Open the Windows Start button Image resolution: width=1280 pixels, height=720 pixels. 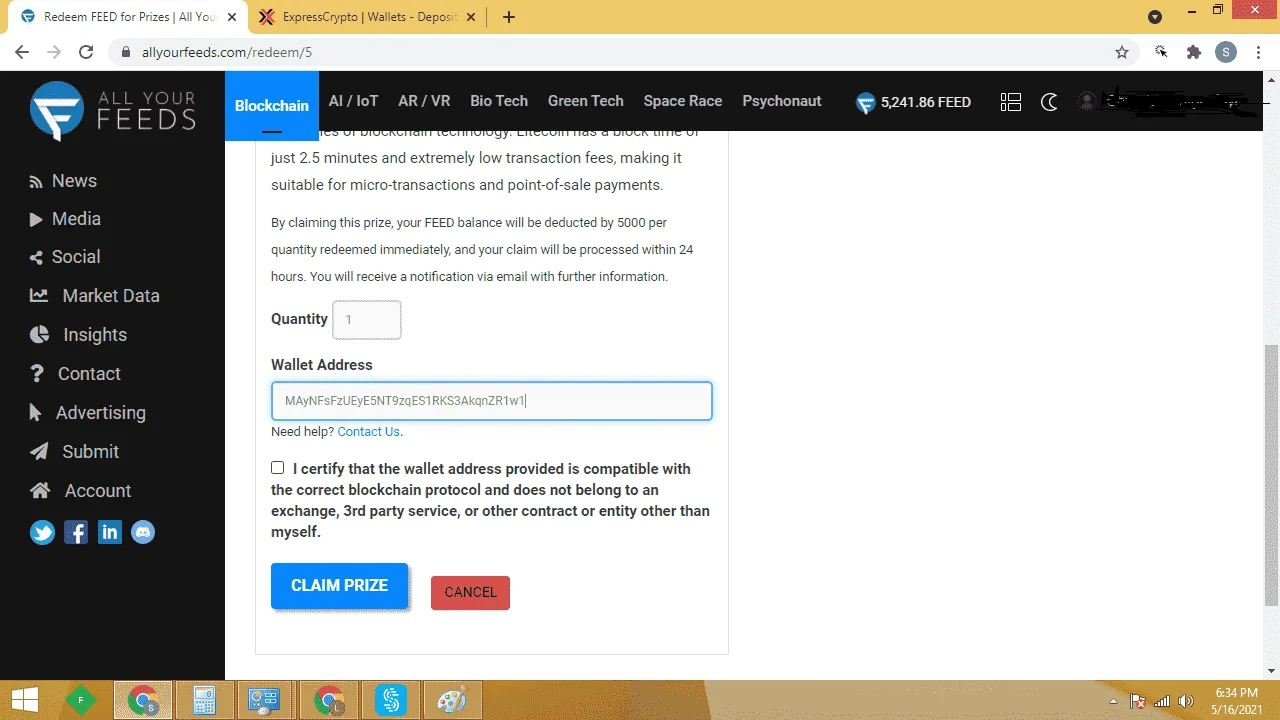coord(25,700)
